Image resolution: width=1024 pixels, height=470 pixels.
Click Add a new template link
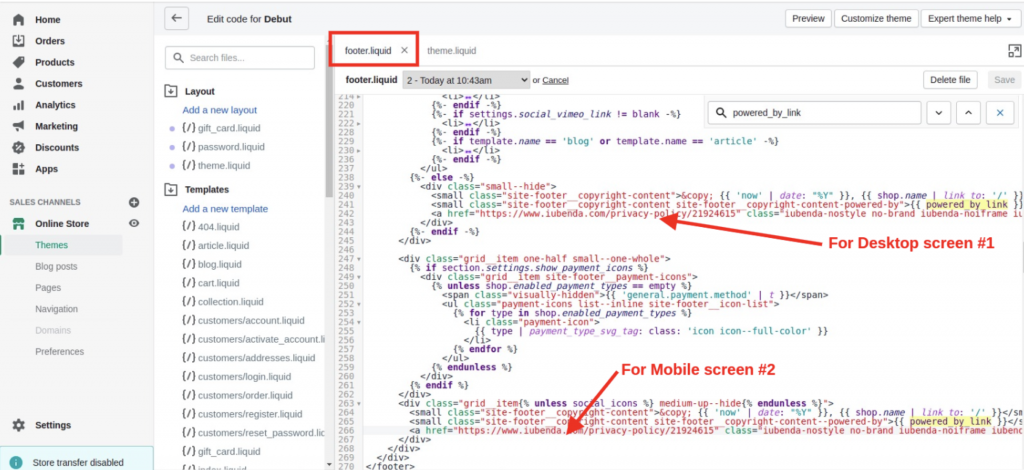click(x=225, y=208)
